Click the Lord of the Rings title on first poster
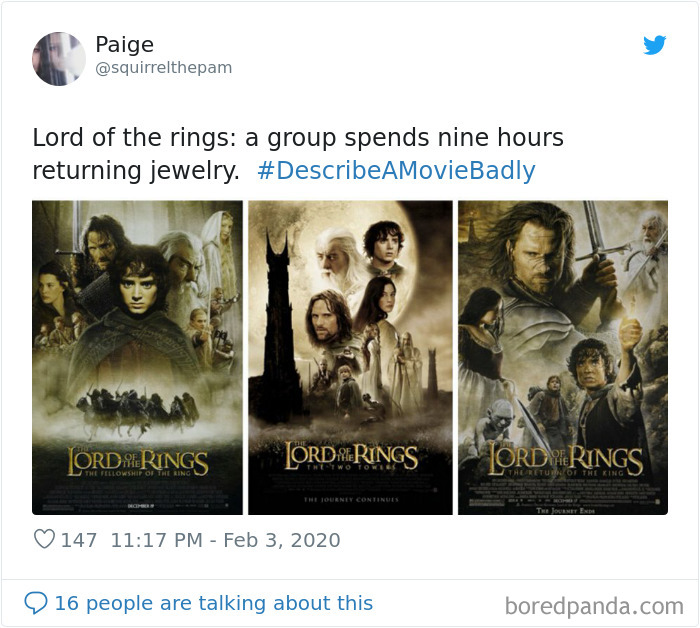 point(138,462)
